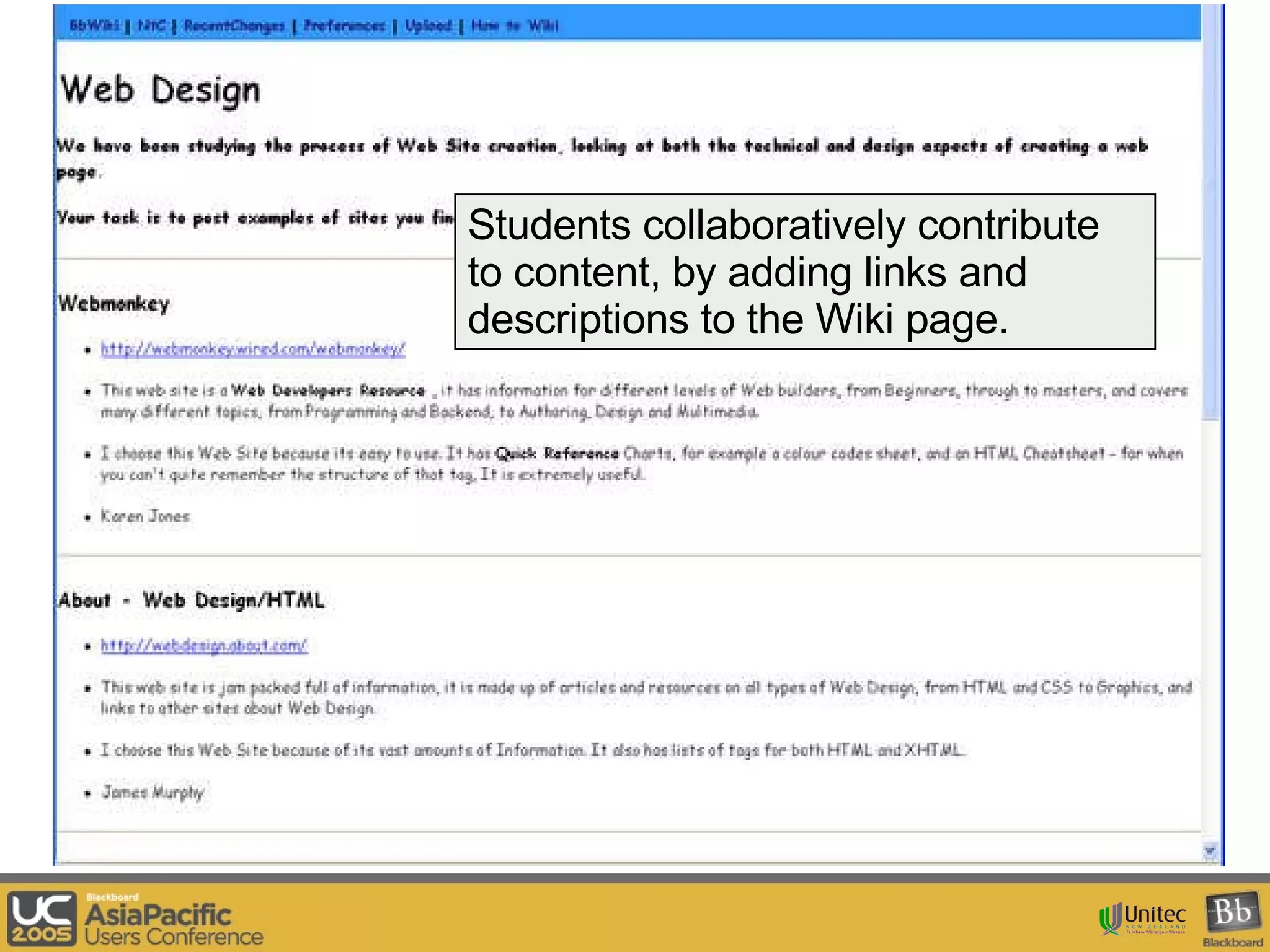This screenshot has height=952, width=1270.
Task: Click the Blackboard Bb logo
Action: [x=1233, y=919]
